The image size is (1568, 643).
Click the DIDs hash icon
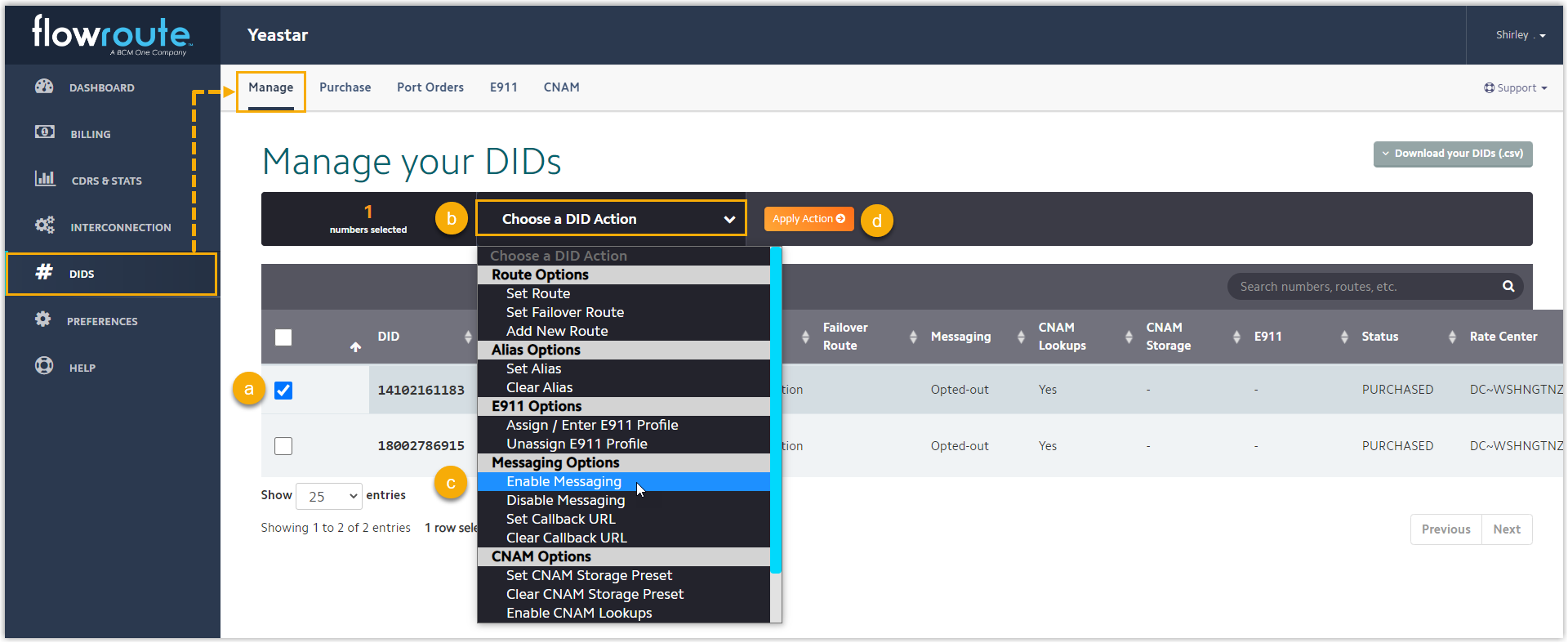pos(44,272)
